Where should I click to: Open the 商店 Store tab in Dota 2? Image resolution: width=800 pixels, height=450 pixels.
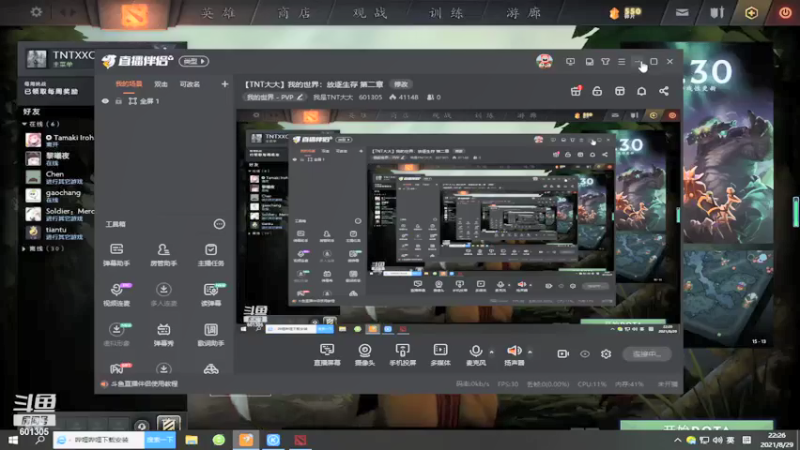point(294,13)
